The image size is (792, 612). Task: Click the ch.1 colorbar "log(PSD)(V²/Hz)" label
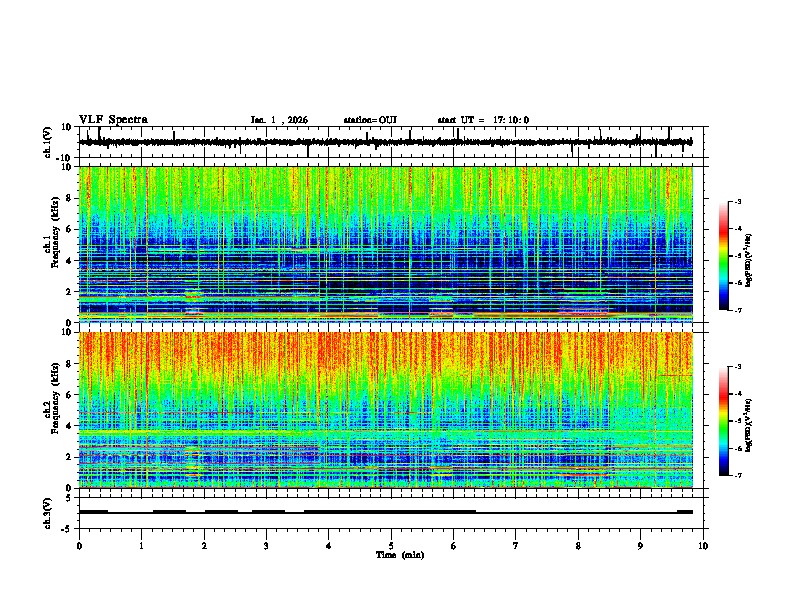coord(748,261)
